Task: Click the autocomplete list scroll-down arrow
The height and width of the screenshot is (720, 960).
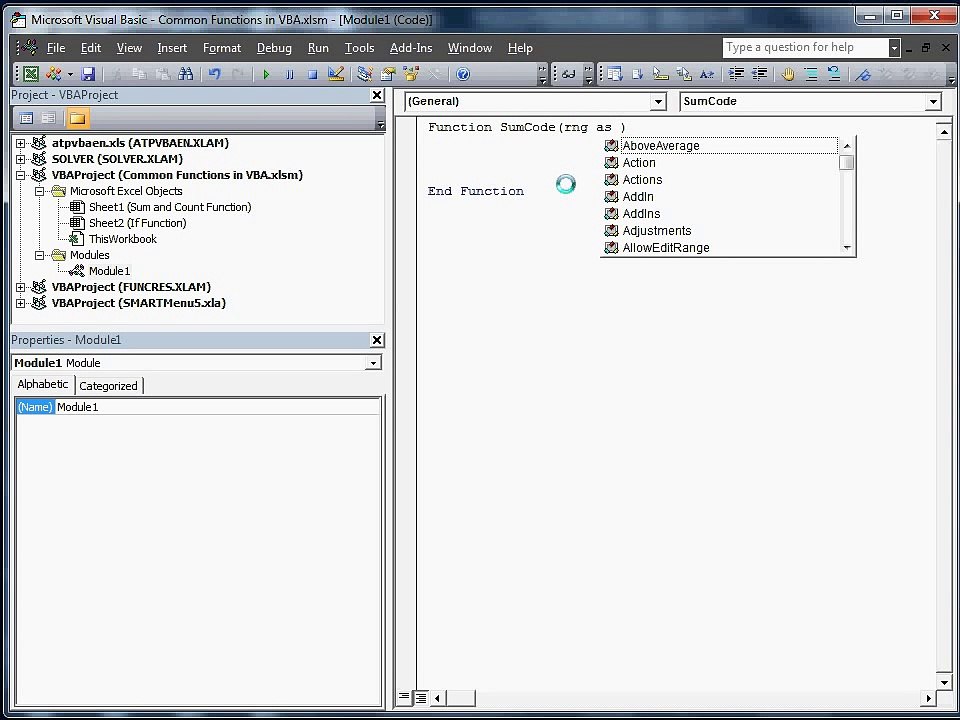Action: pyautogui.click(x=847, y=248)
